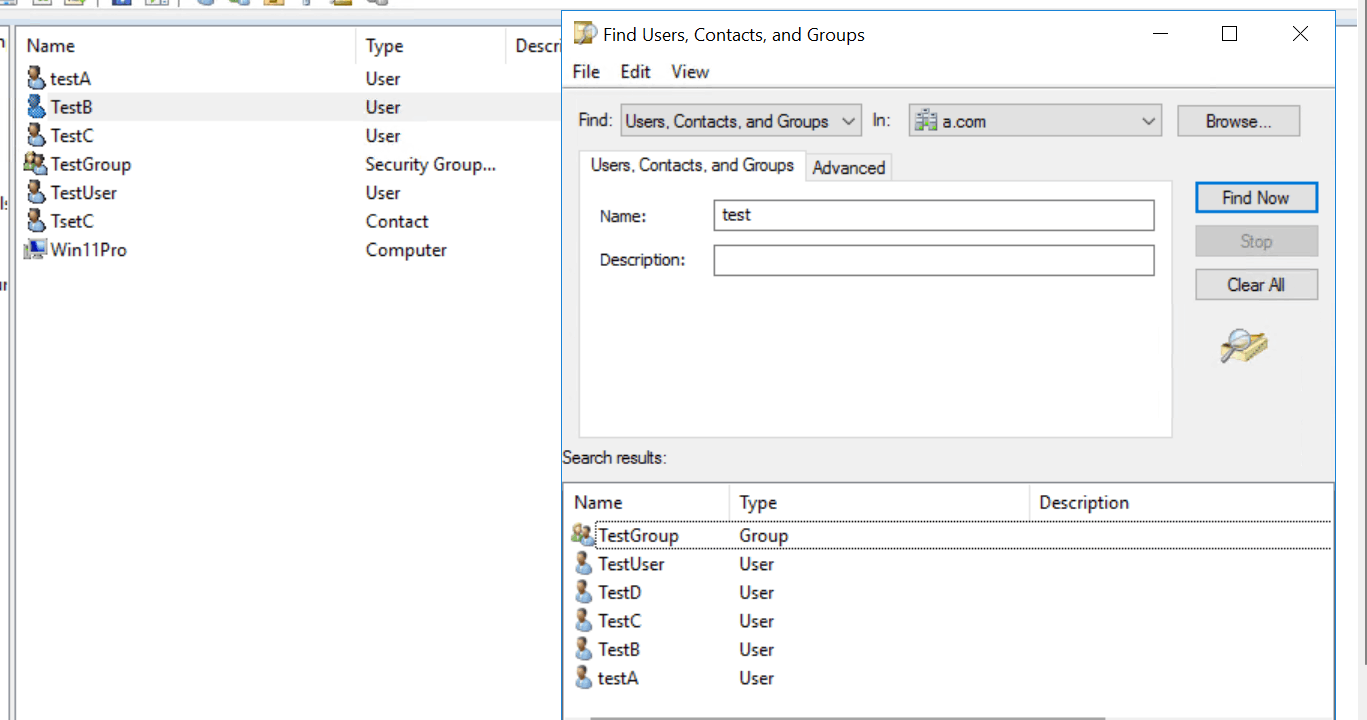Click the User type cell of testA in search results
The image size is (1367, 720).
click(x=757, y=678)
